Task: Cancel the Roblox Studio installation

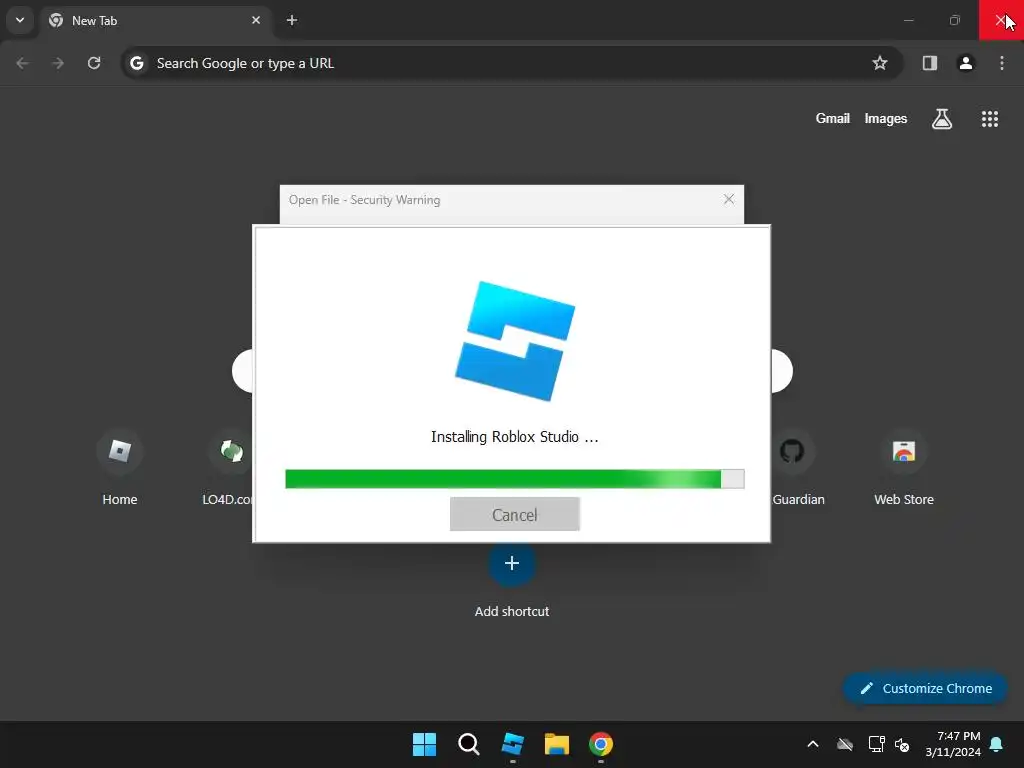Action: point(515,515)
